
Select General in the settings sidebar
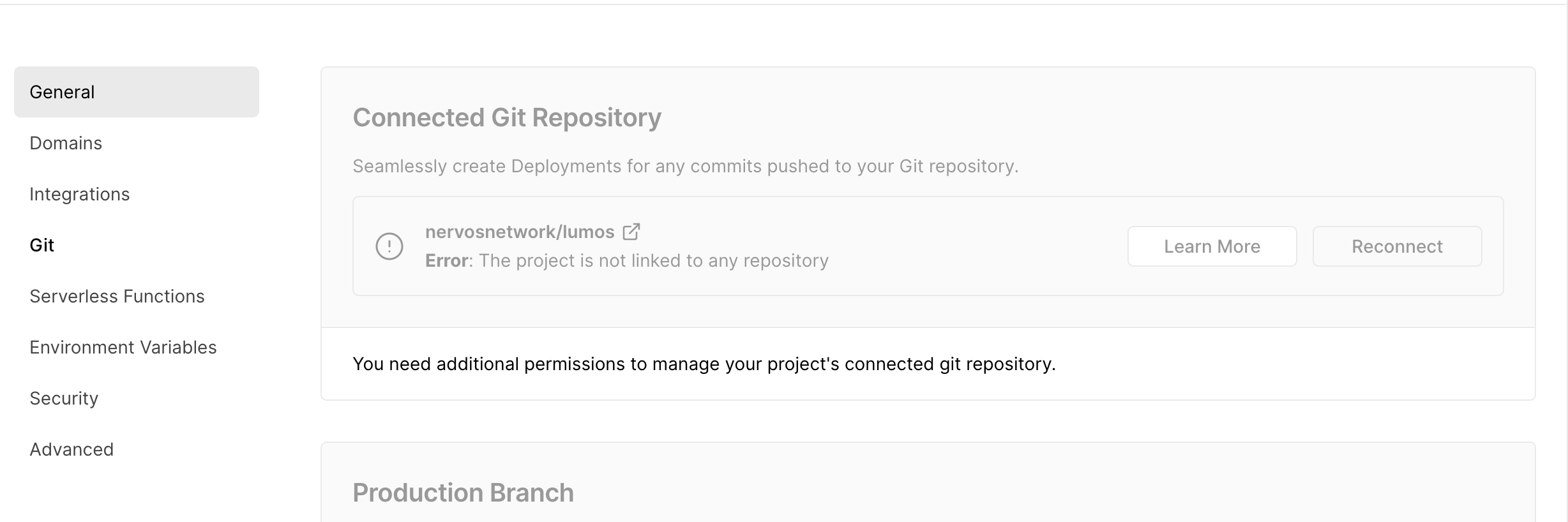tap(62, 91)
